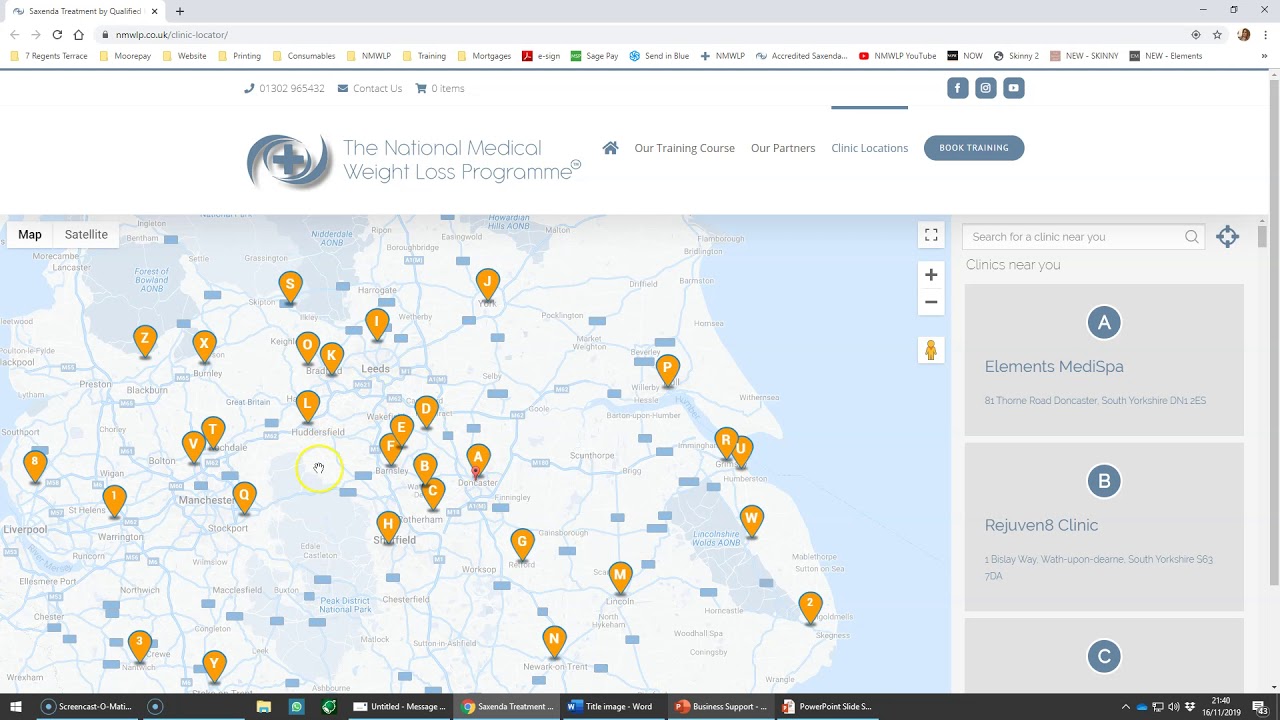Select map marker A near Doncaster

coord(478,459)
